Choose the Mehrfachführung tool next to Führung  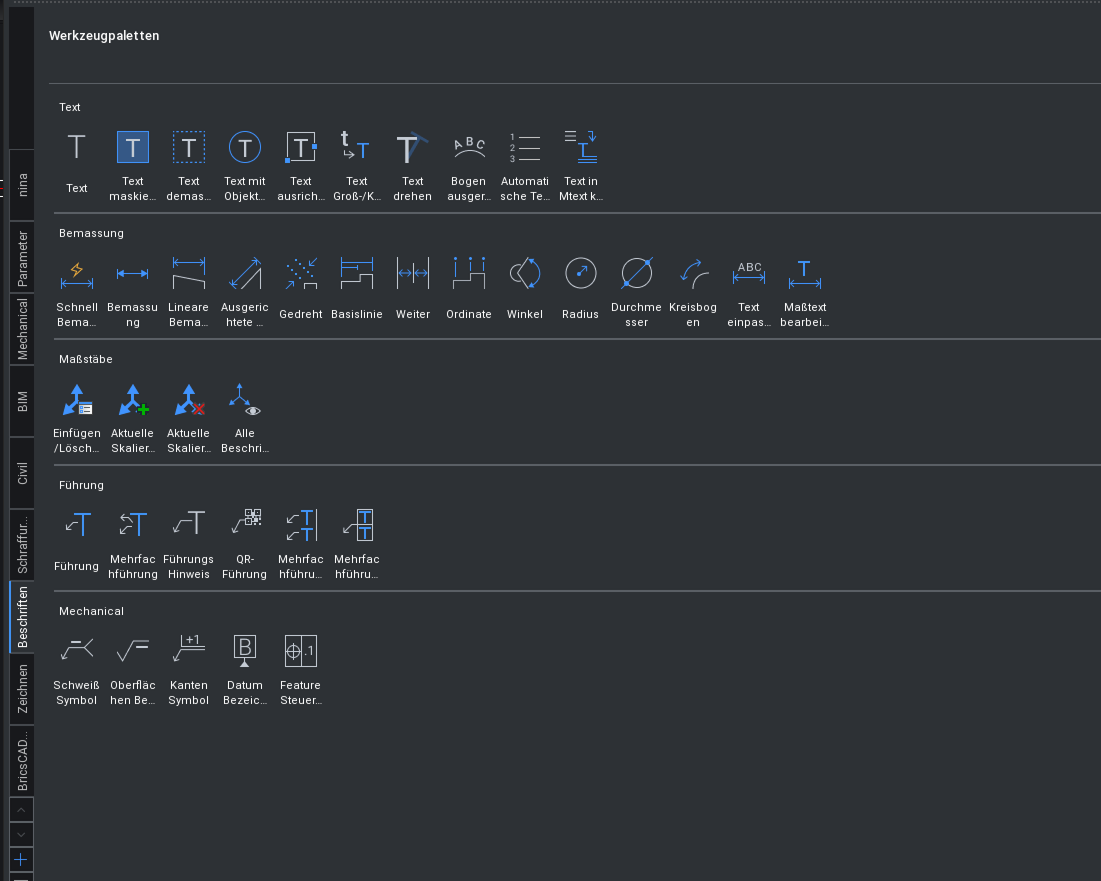point(133,543)
